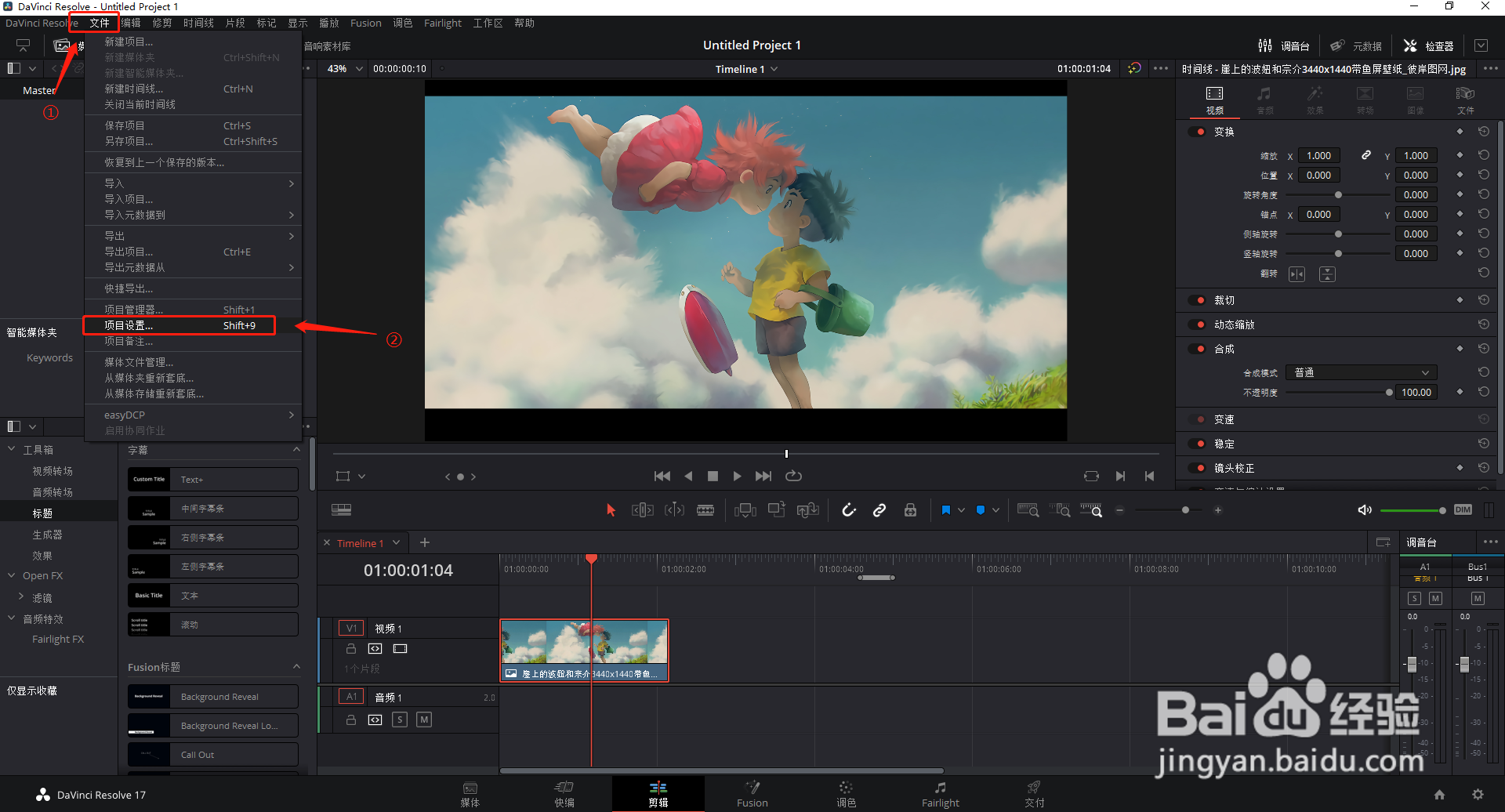
Task: Expand the Filters tree item
Action: pyautogui.click(x=21, y=597)
